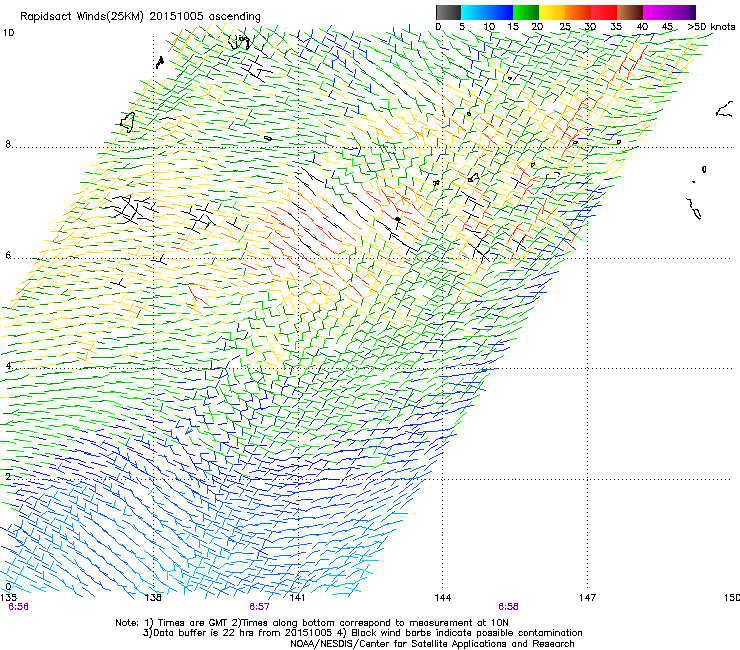Click the longitude "147" axis label

point(588,598)
